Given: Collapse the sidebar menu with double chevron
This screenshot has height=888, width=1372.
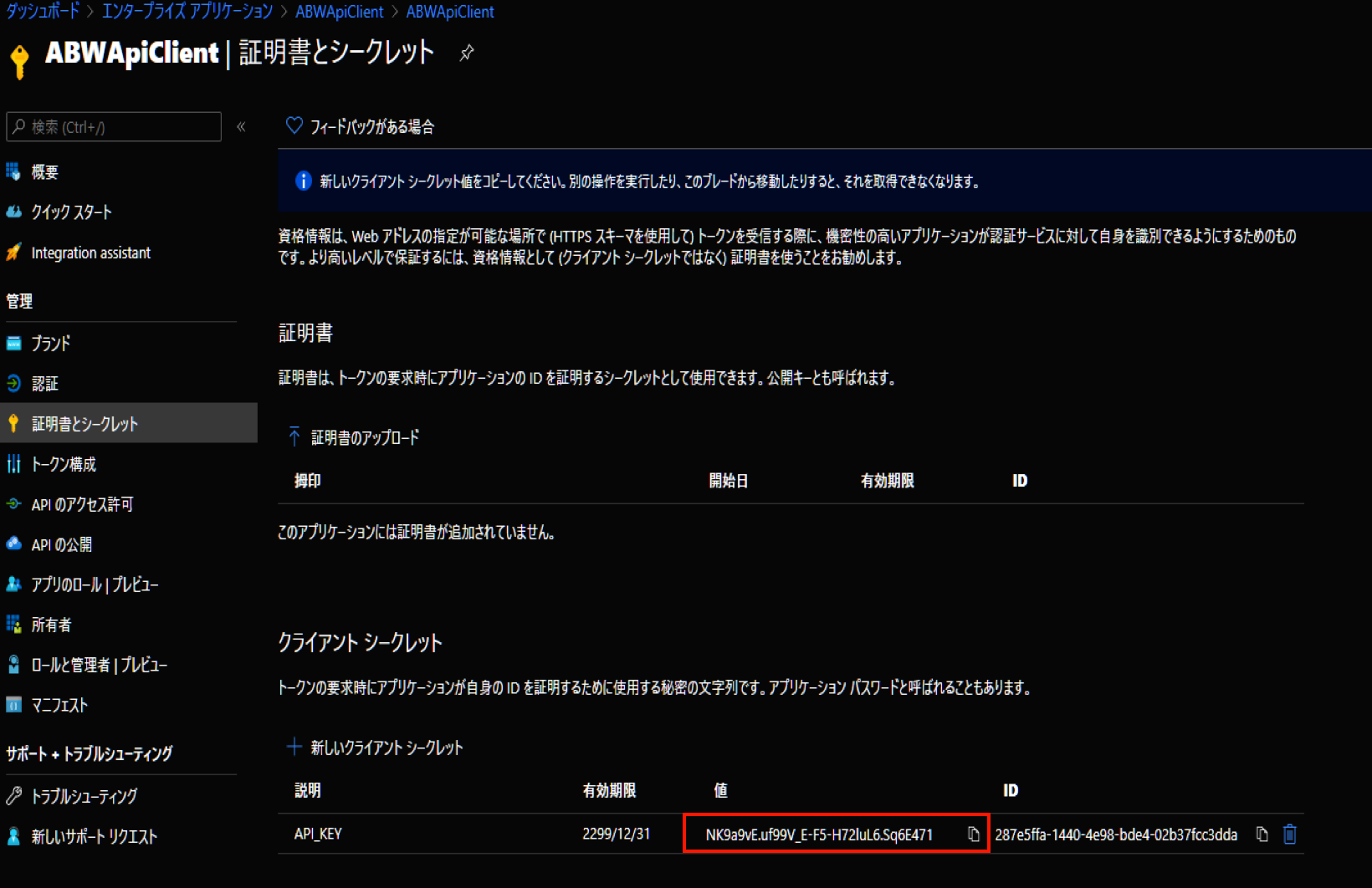Looking at the screenshot, I should 241,127.
